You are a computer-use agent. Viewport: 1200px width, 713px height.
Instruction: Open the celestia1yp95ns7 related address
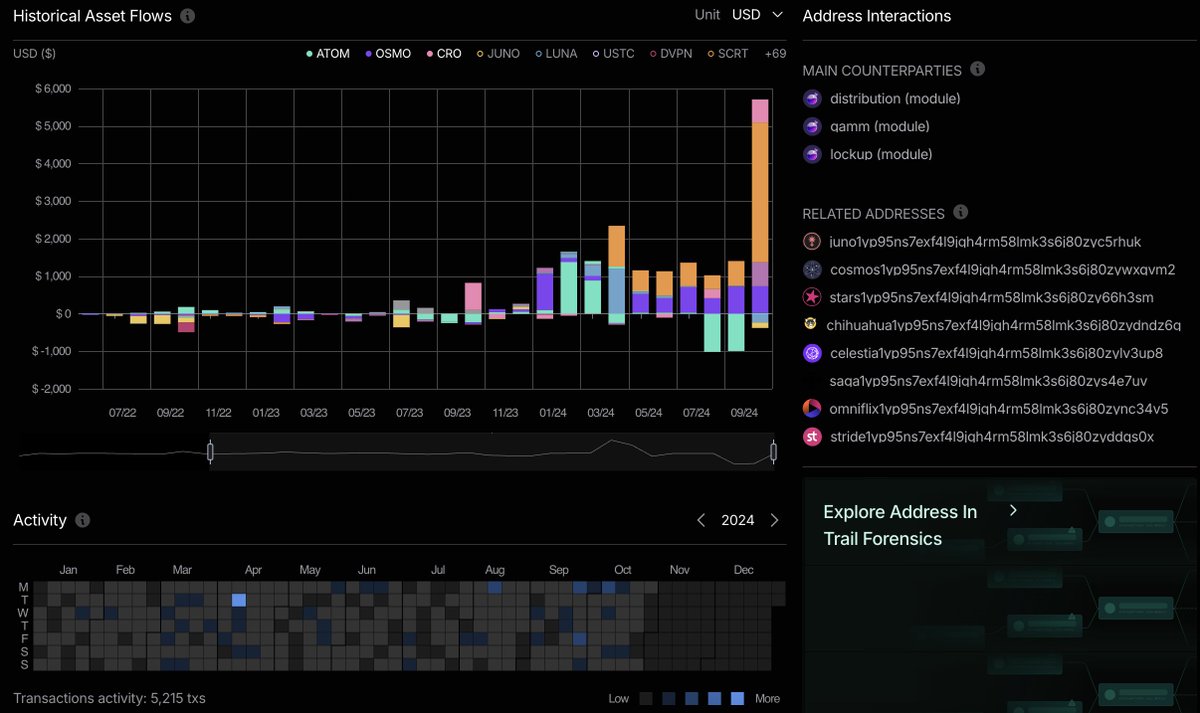996,353
